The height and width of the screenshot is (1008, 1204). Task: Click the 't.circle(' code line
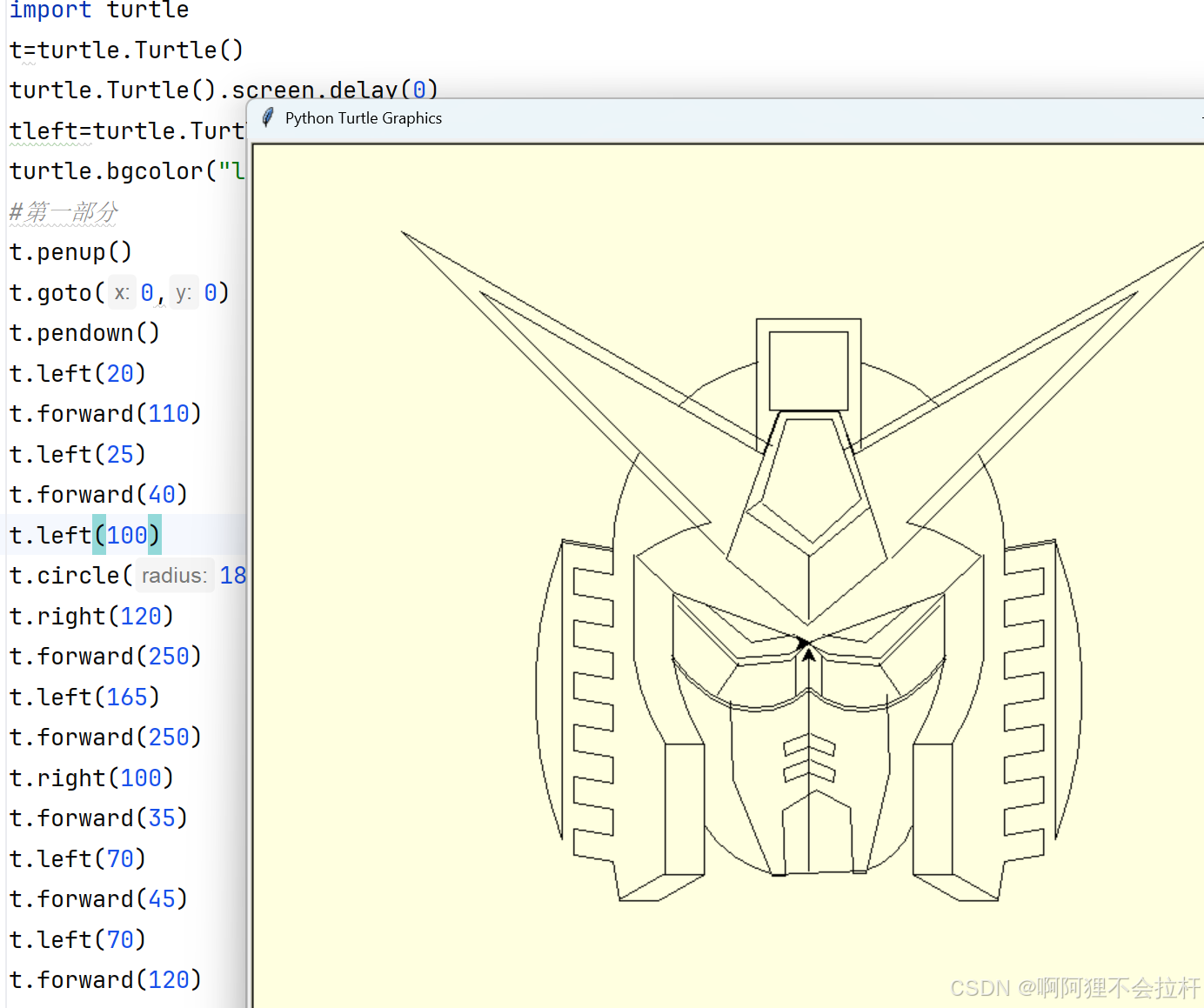(x=127, y=576)
